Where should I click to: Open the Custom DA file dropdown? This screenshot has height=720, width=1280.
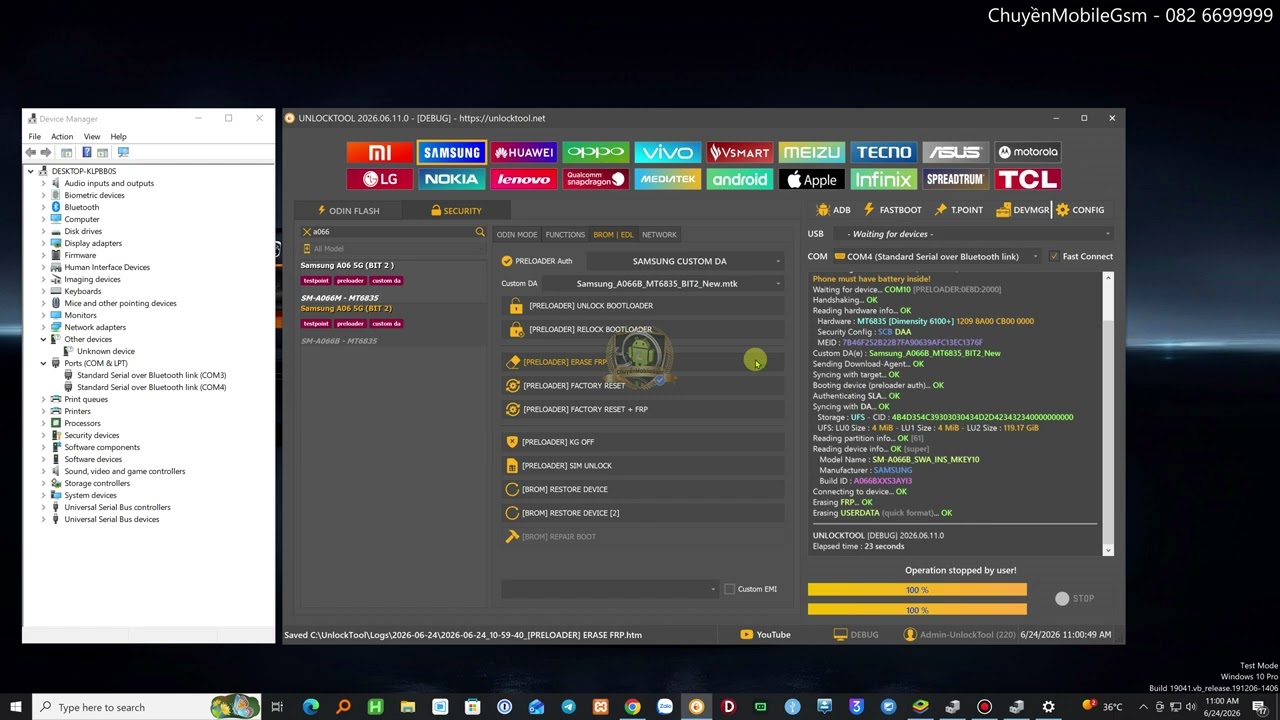coord(664,283)
